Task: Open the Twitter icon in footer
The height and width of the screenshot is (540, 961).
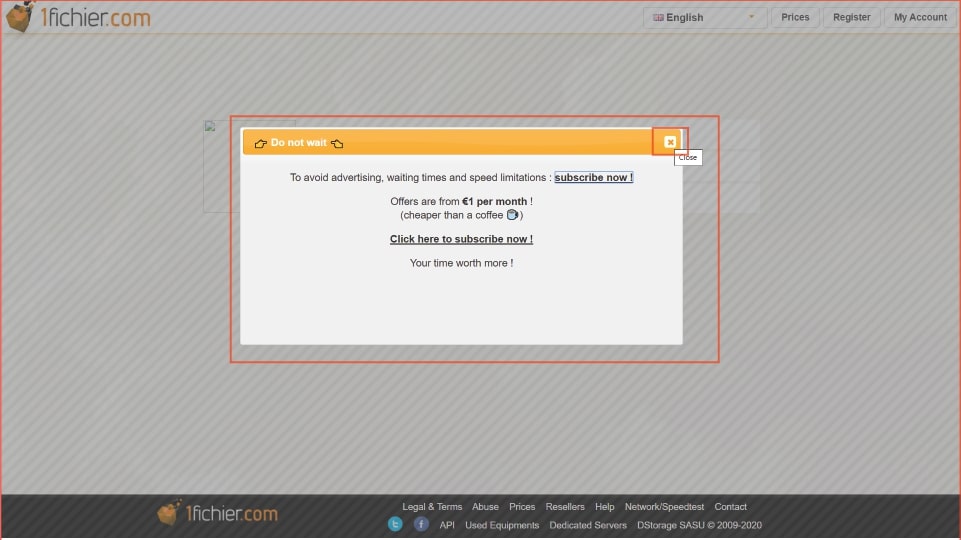Action: tap(395, 524)
